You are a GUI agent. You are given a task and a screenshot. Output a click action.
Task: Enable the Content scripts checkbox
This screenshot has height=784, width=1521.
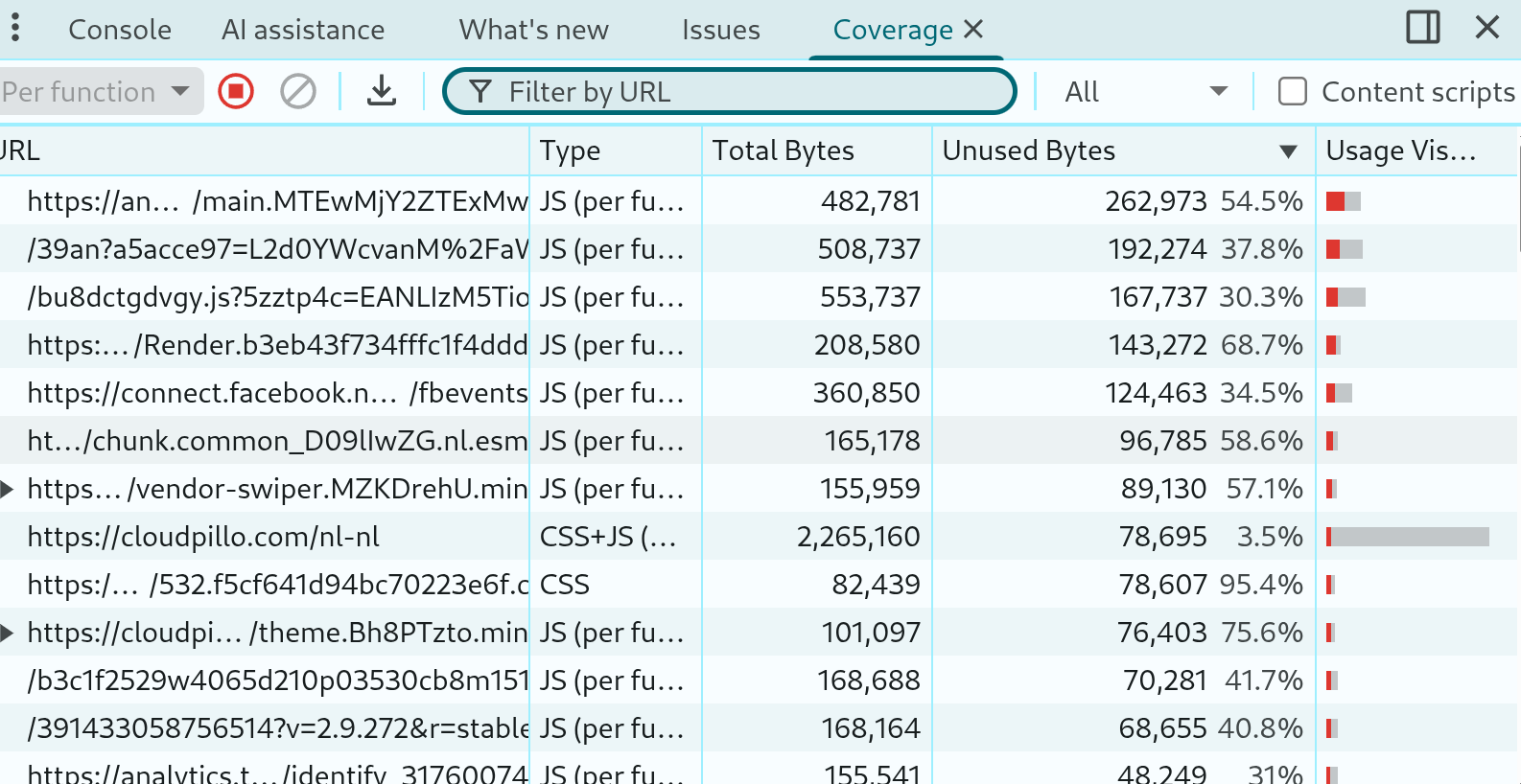click(x=1293, y=92)
